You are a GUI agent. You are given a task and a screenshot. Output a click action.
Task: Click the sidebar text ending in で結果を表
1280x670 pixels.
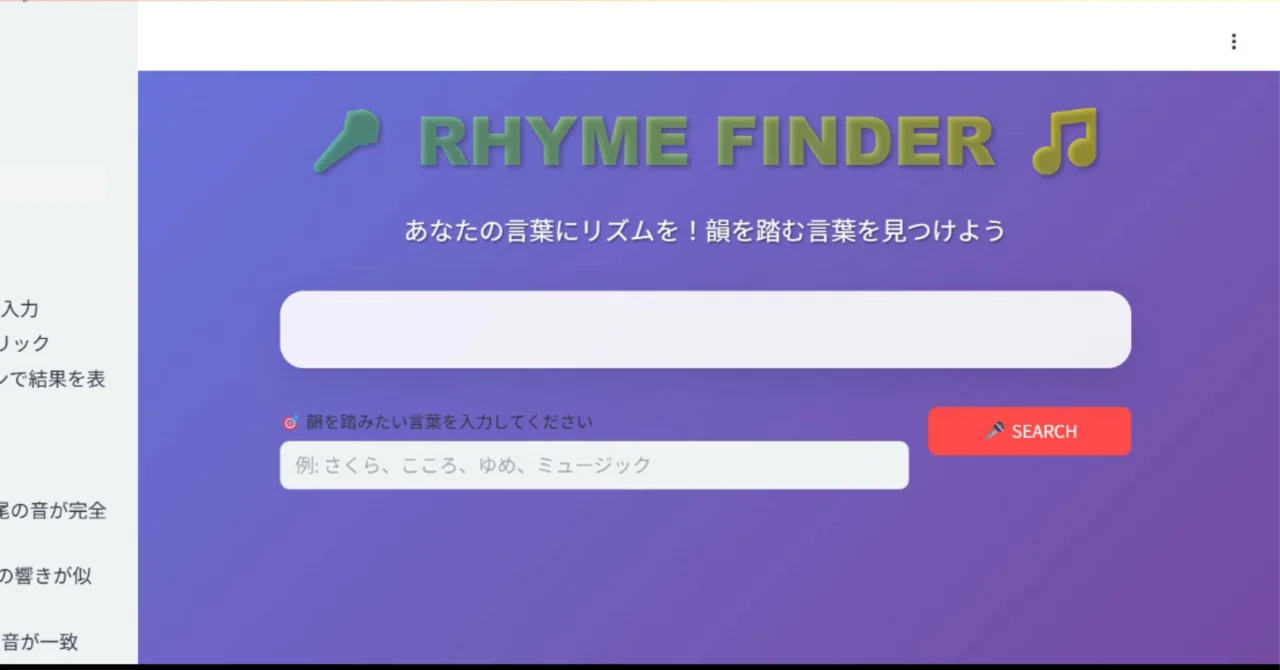pyautogui.click(x=53, y=378)
